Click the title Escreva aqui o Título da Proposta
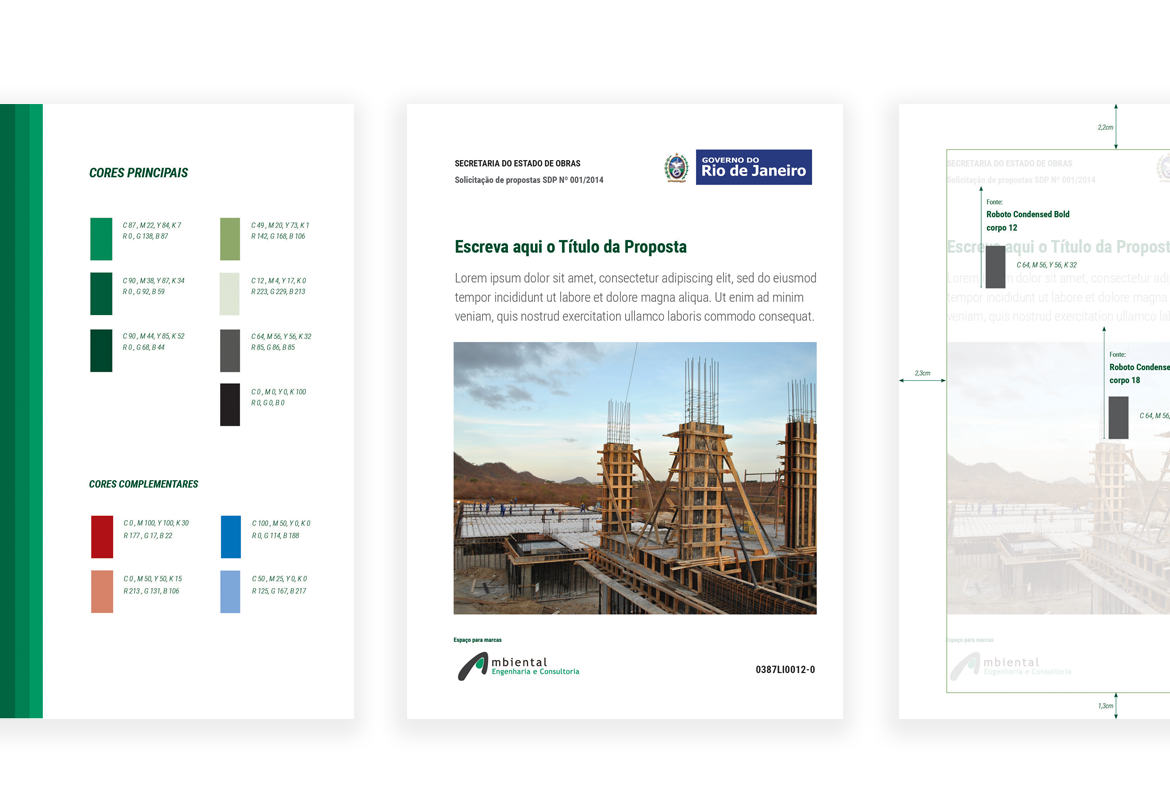 point(570,247)
